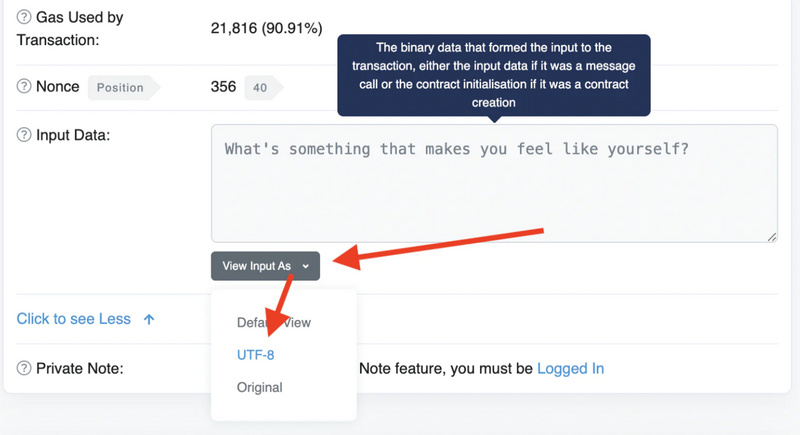Screen dimensions: 800x435
Task: Click the dark tooltip about binary input data
Action: point(494,74)
